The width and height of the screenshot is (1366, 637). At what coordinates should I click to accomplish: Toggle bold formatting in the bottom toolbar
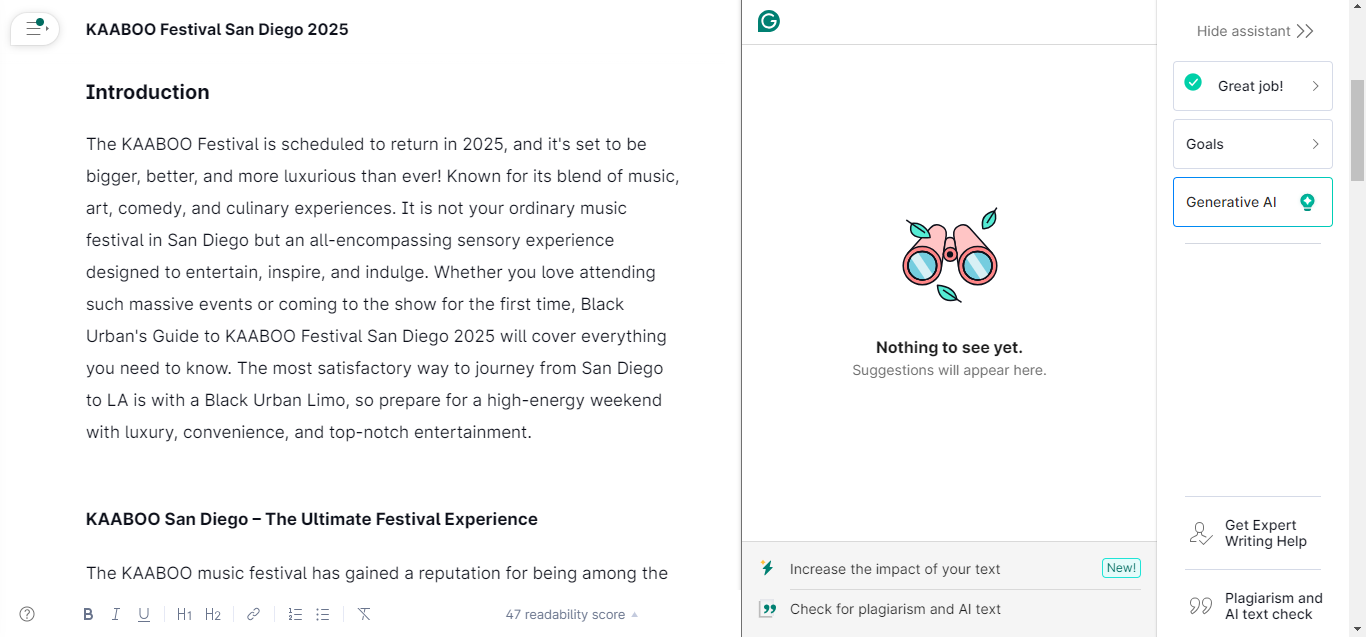(x=88, y=614)
